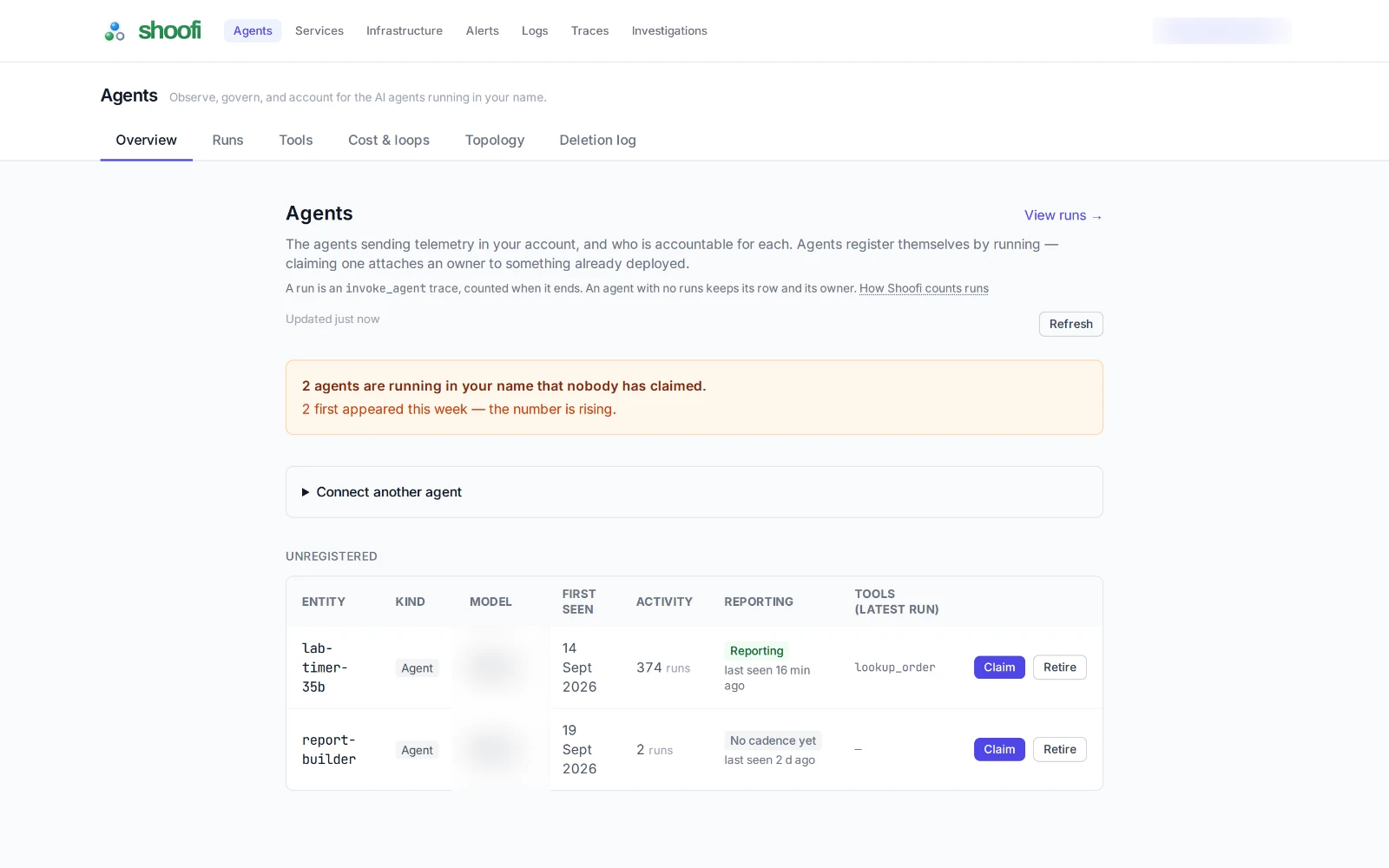
Task: Expand the Connect another agent section
Action: [x=694, y=492]
